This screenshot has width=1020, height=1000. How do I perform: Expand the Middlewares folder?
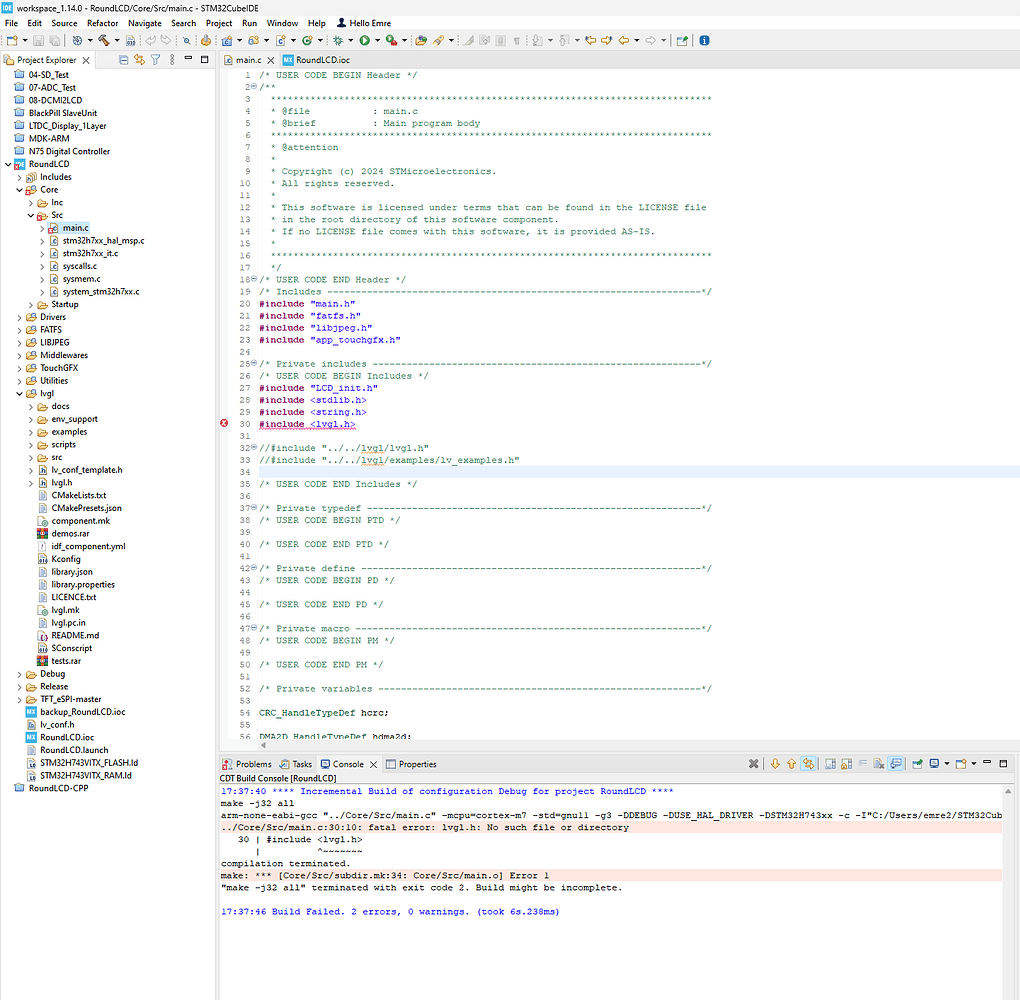point(19,354)
